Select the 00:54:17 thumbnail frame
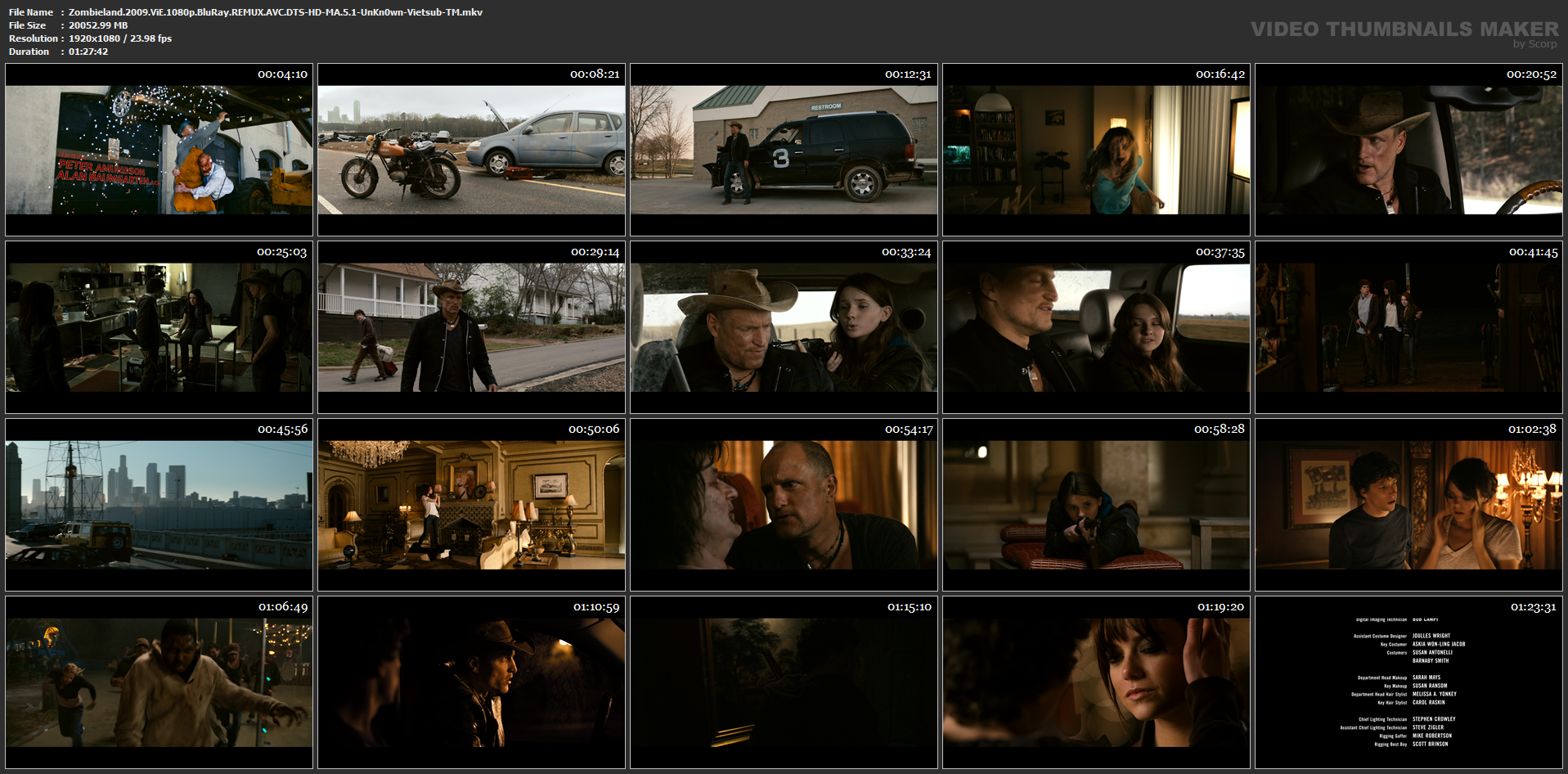Screen dimensions: 1568x774 pos(784,505)
